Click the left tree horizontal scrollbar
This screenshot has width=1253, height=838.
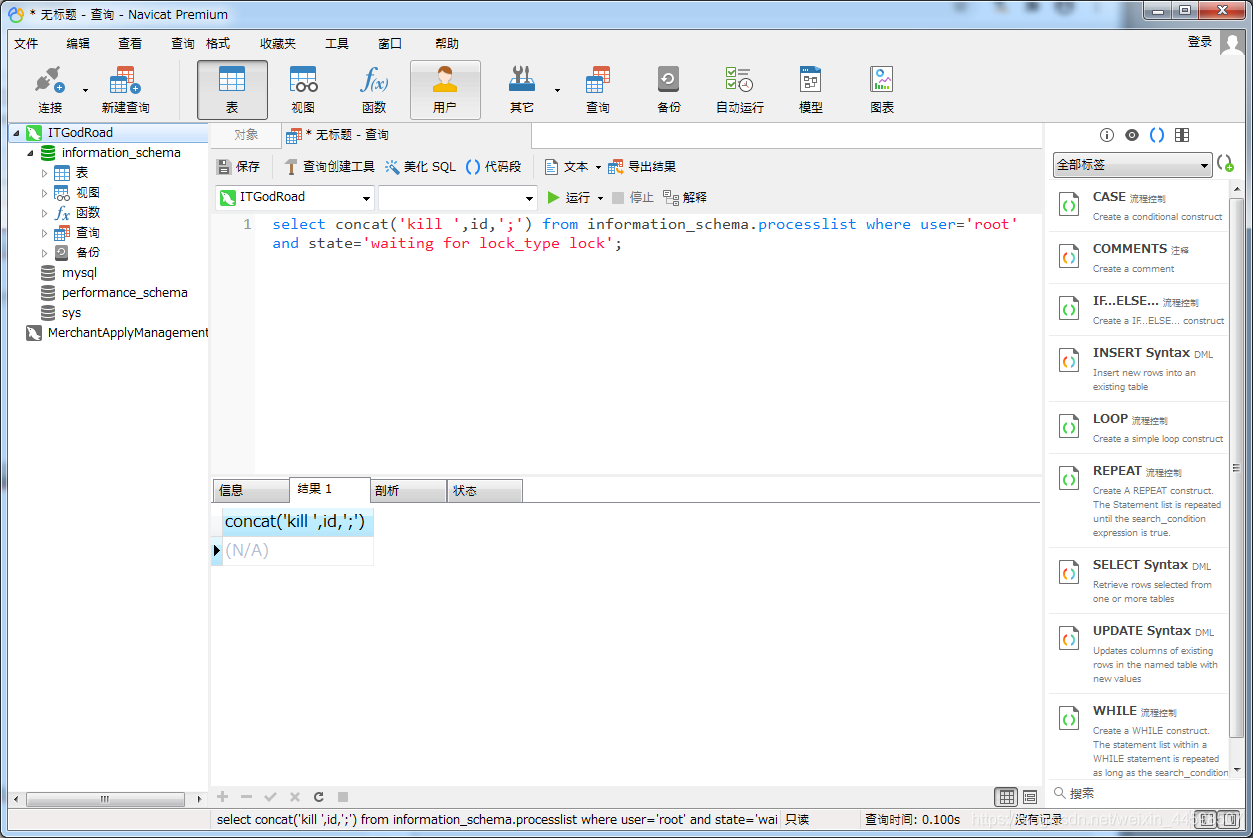[x=105, y=799]
